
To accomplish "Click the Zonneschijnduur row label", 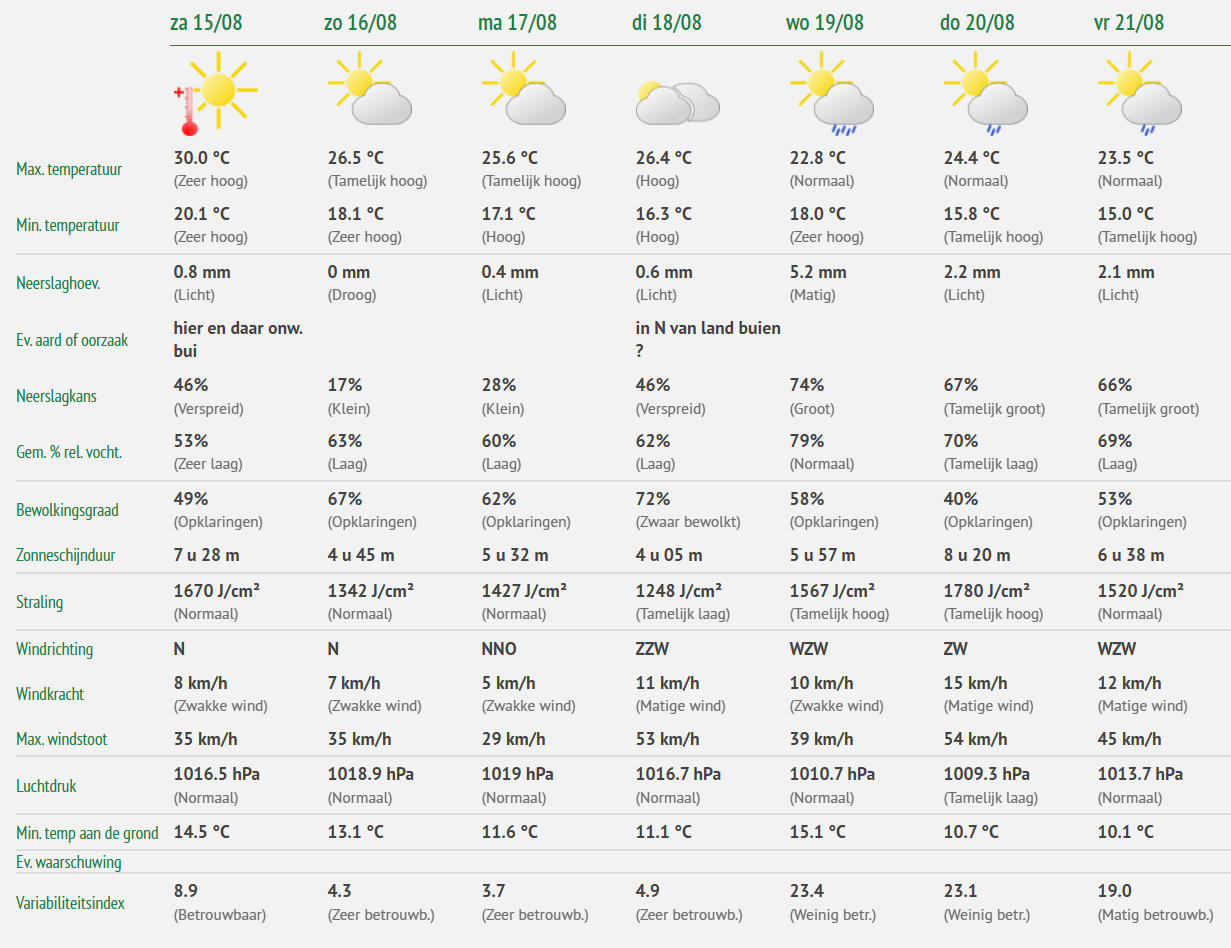I will (67, 555).
